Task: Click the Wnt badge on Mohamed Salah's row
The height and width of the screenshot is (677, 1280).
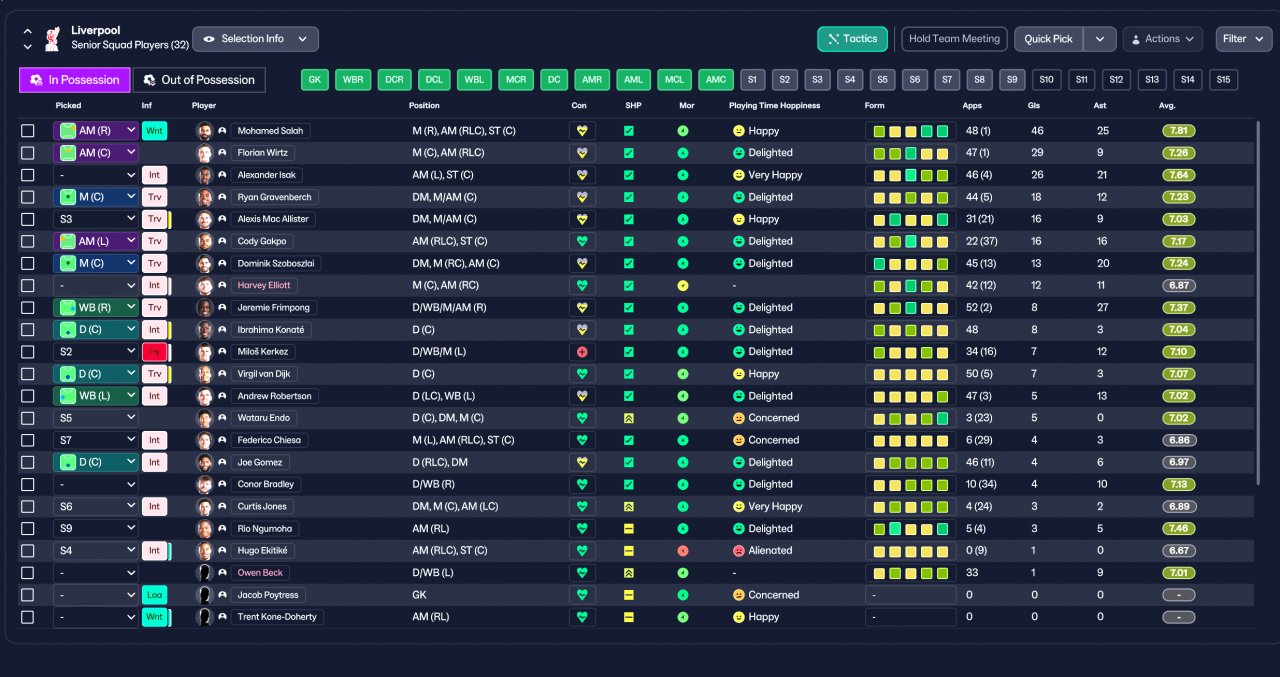Action: (154, 131)
